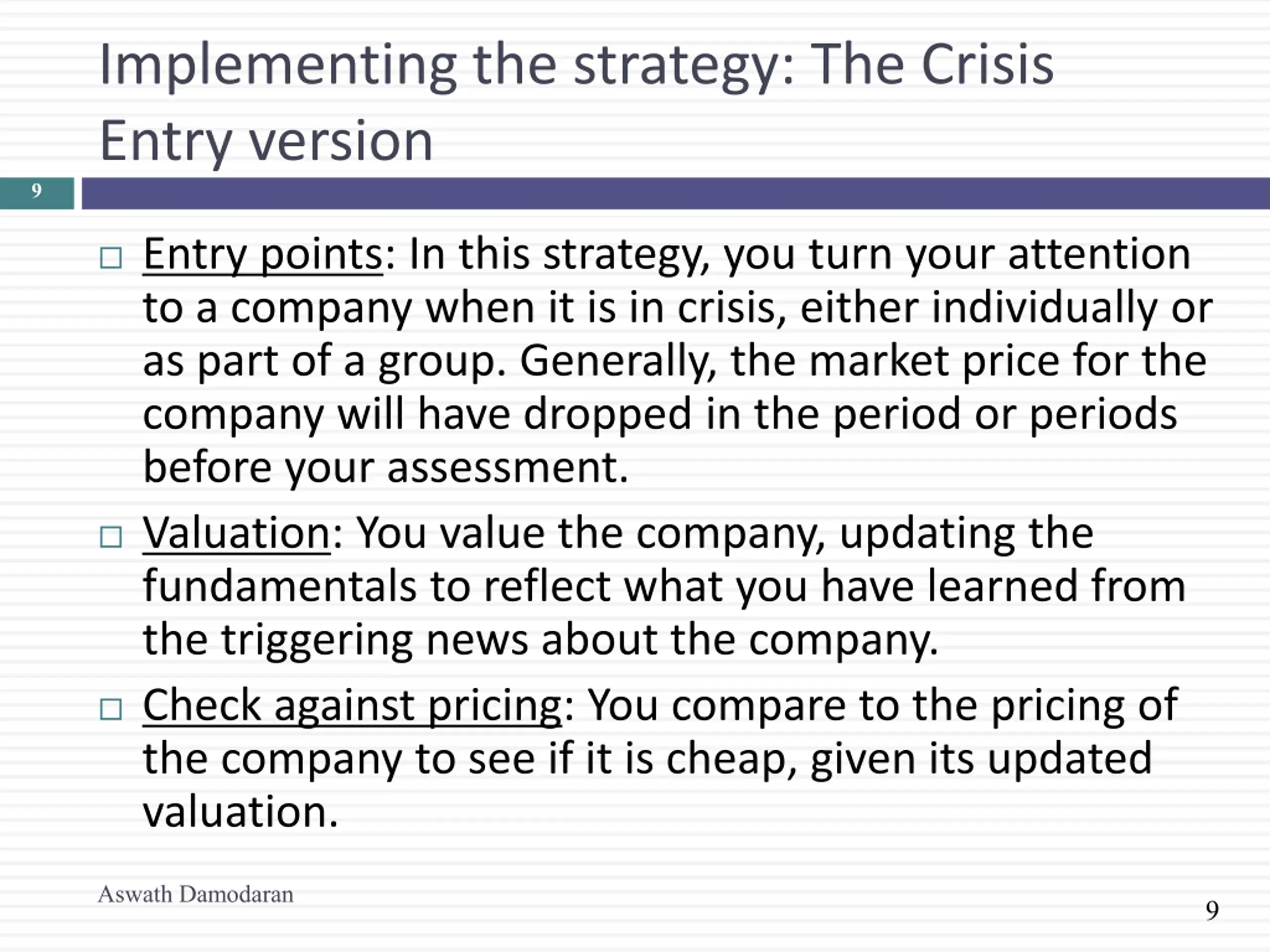The image size is (1270, 952).
Task: Click the teal slide number 9 badge
Action: 37,193
